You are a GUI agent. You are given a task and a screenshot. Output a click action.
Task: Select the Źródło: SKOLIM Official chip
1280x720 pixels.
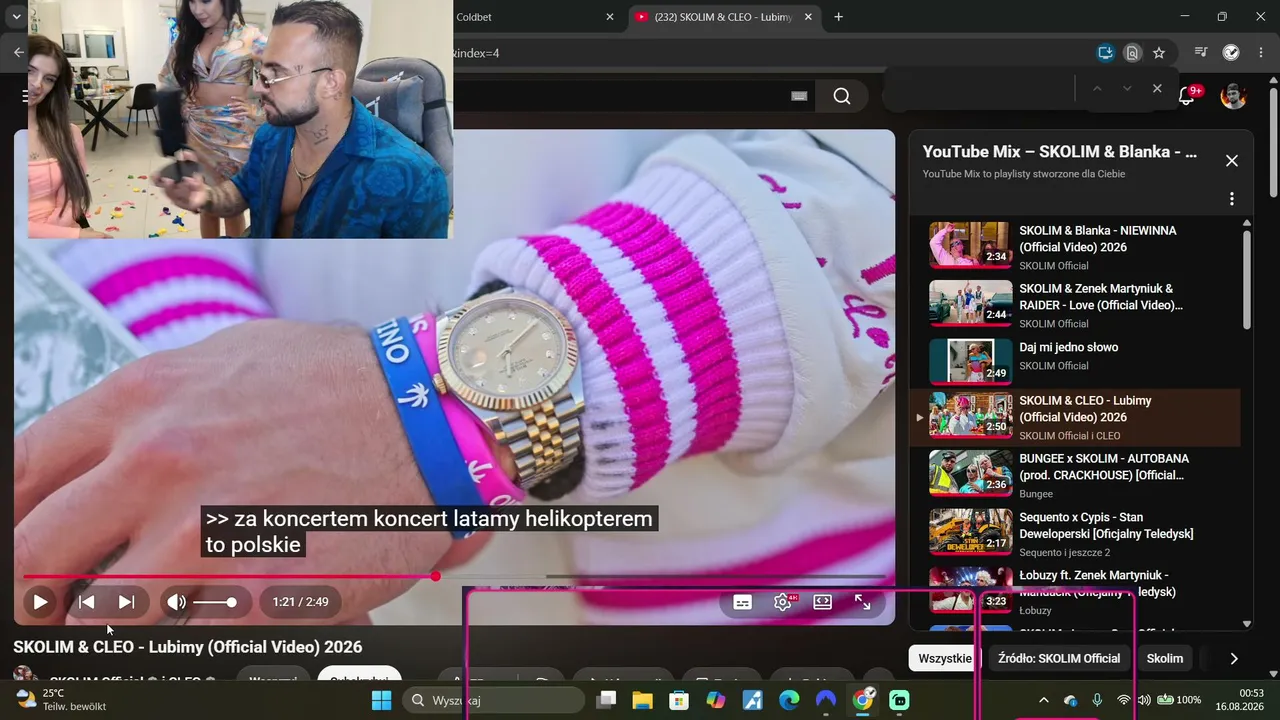(x=1059, y=658)
